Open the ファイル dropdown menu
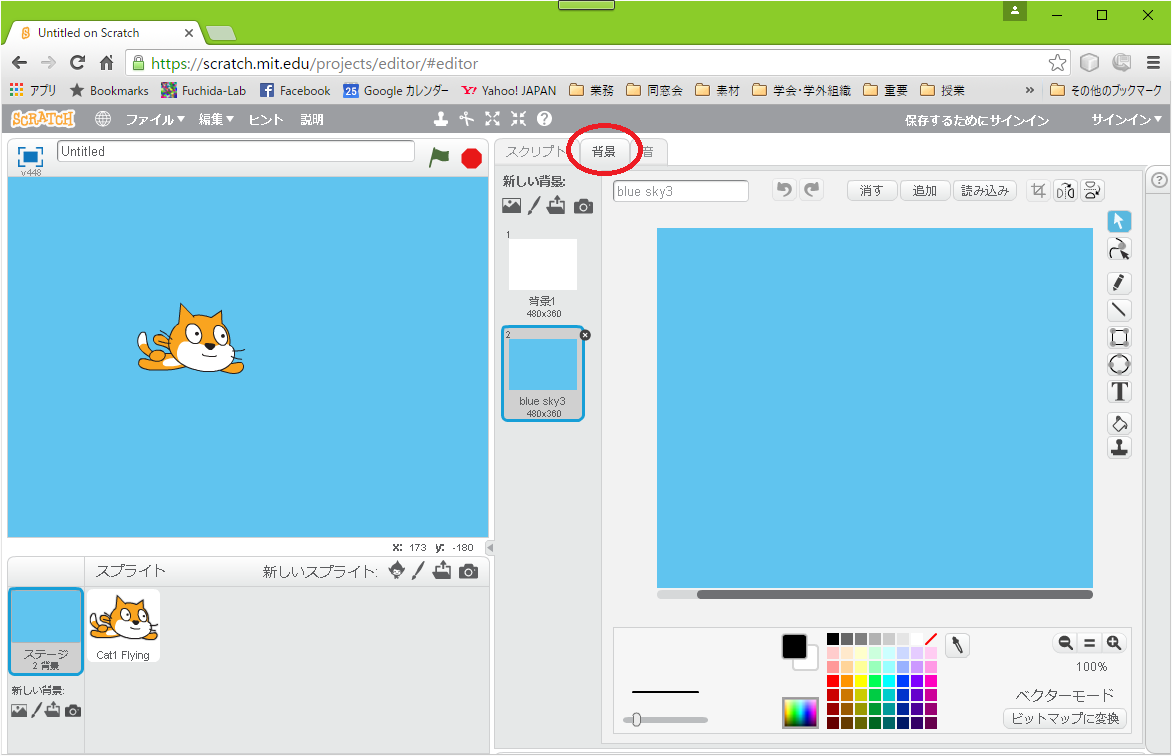 coord(155,119)
